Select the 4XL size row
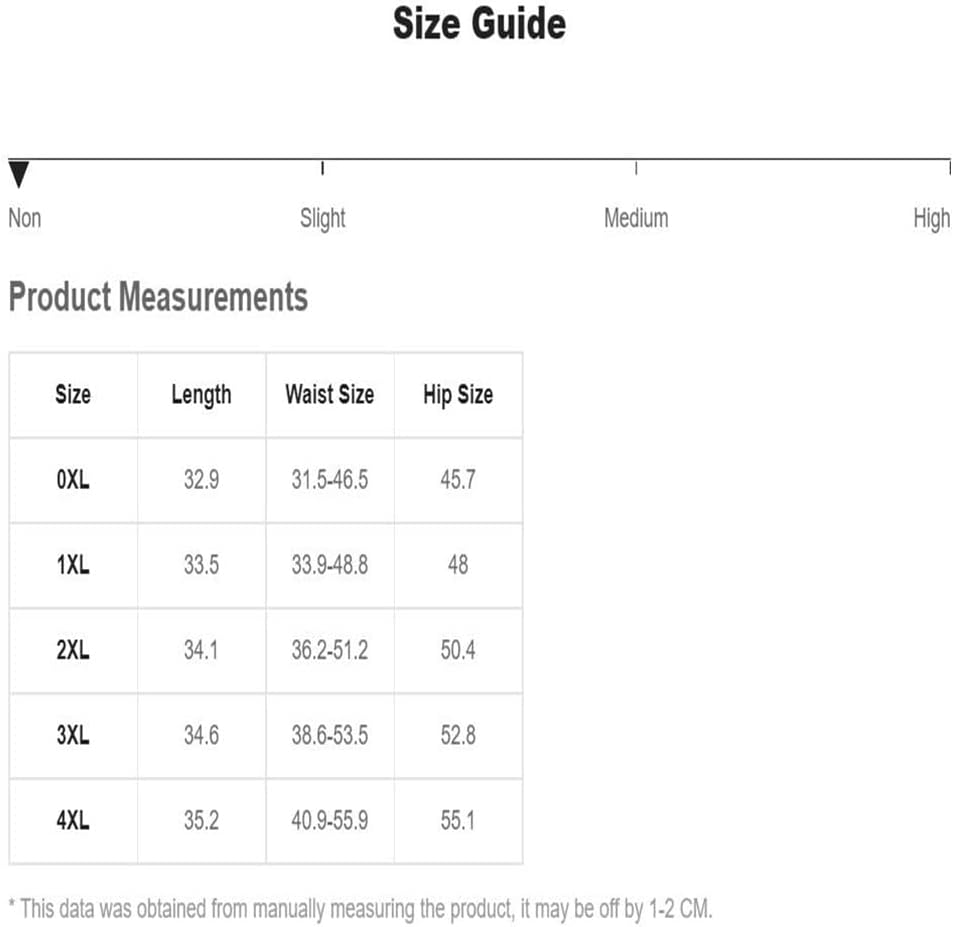 (x=73, y=821)
